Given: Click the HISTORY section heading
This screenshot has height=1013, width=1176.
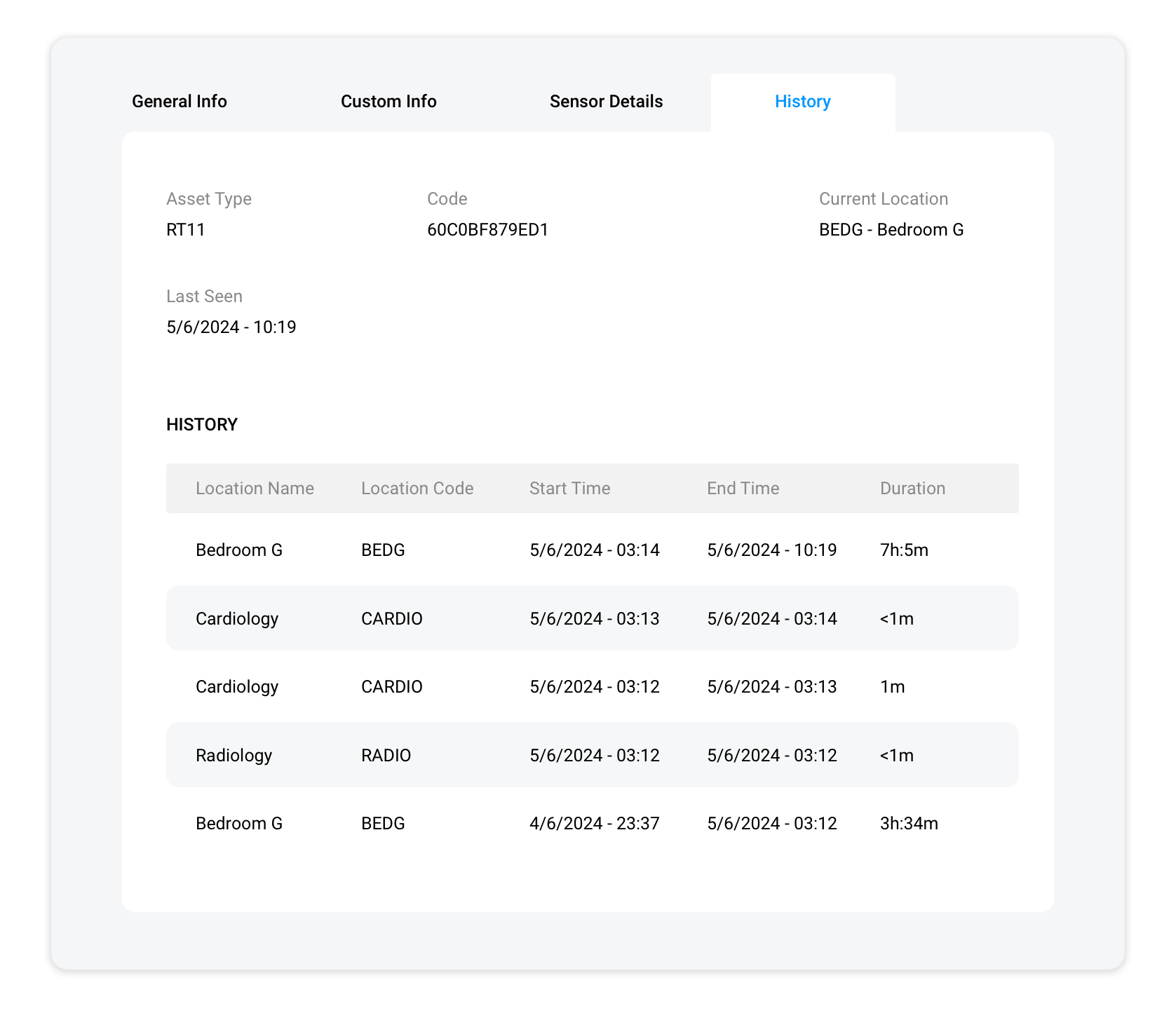Looking at the screenshot, I should click(202, 424).
